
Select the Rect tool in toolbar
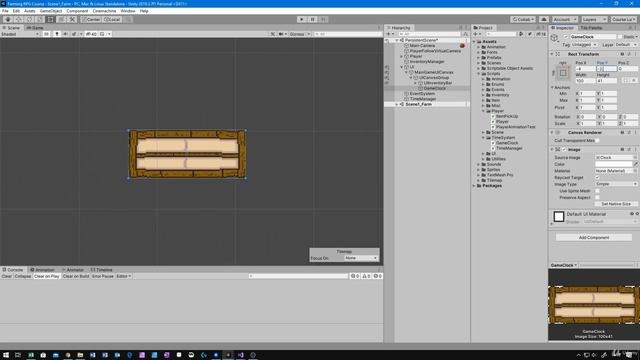(50, 19)
